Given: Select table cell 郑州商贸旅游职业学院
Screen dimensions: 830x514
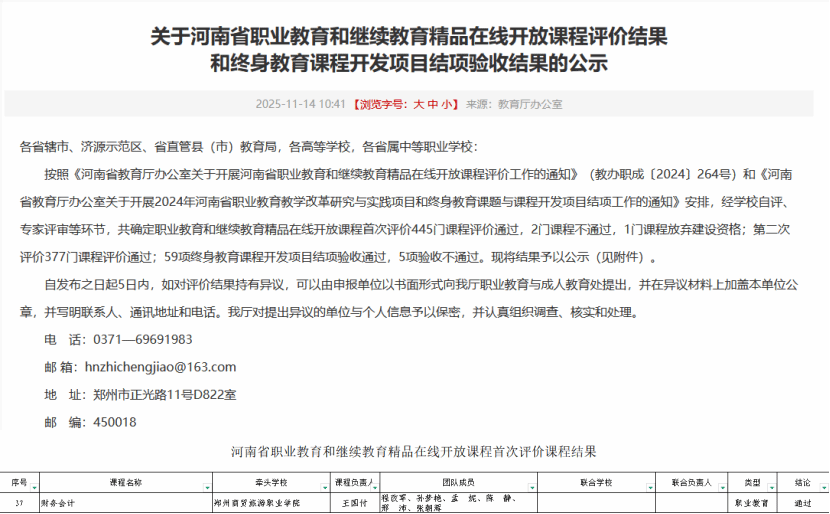Looking at the screenshot, I should 256,503.
